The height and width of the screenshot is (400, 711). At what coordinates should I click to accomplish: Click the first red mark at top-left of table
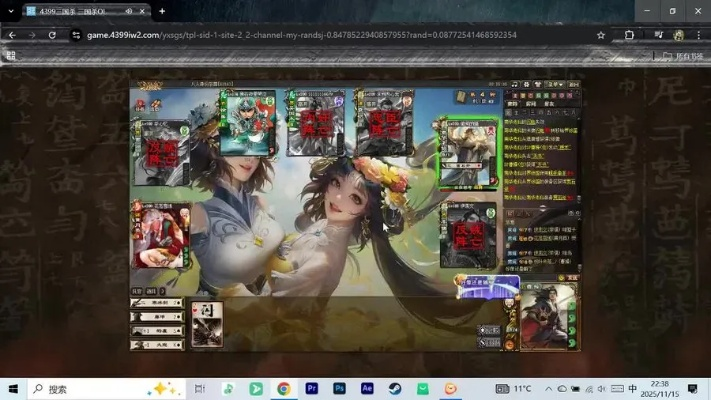coord(141,105)
